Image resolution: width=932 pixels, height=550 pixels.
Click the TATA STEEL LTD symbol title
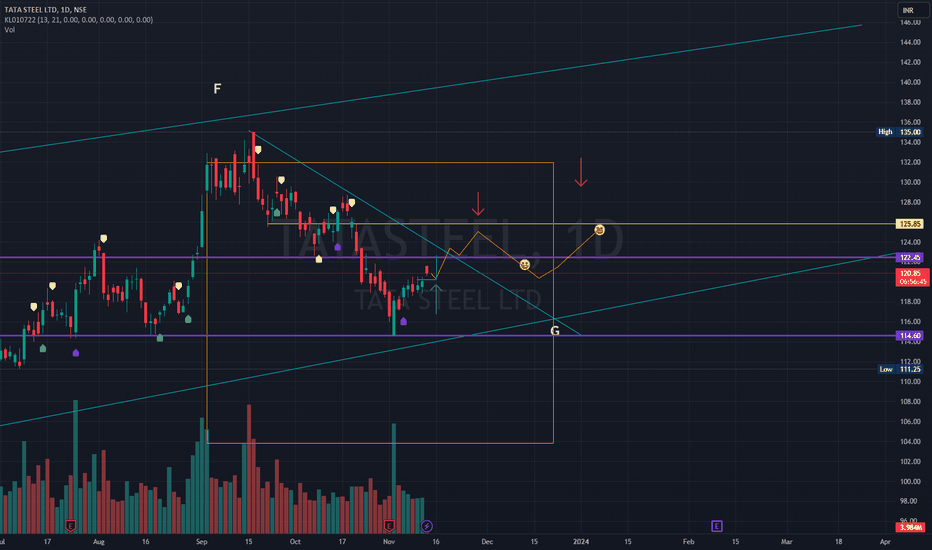click(45, 10)
